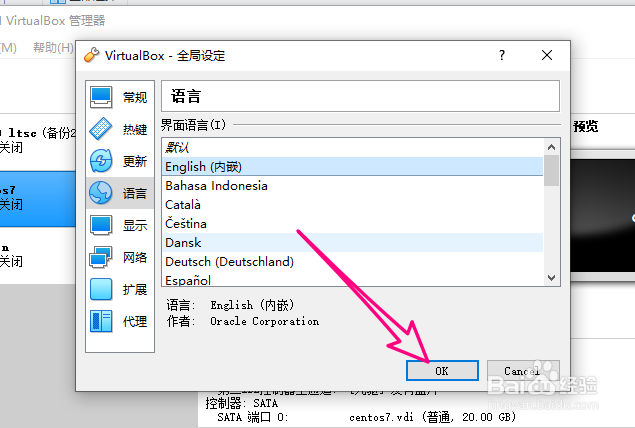Select Dansk language
This screenshot has height=428, width=635.
coord(352,243)
